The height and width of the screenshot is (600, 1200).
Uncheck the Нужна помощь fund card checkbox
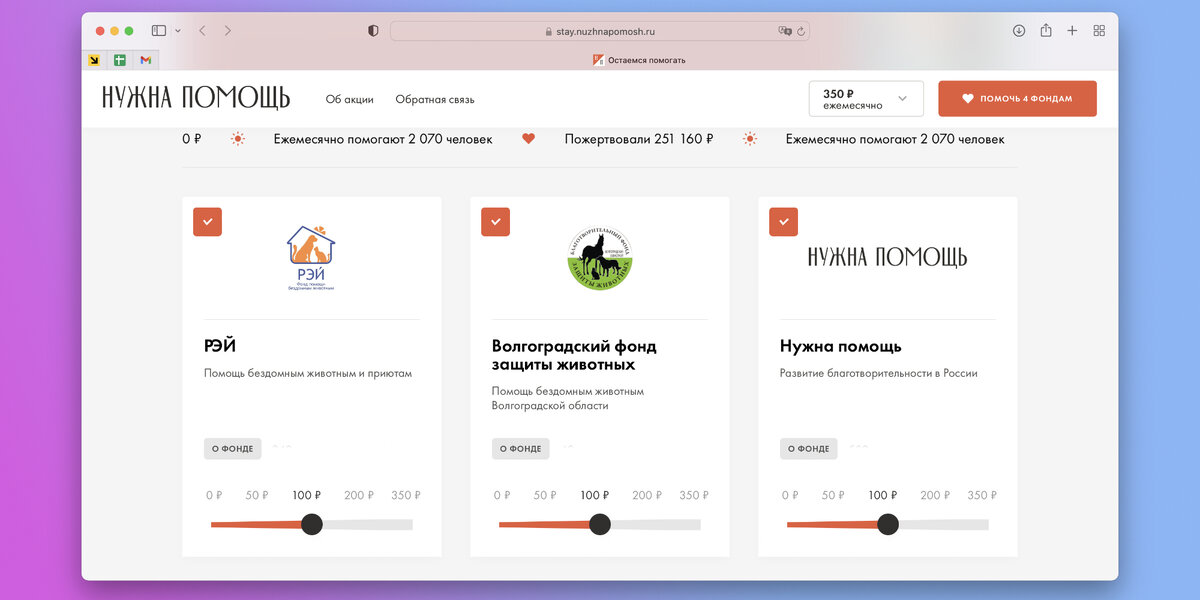[x=783, y=222]
